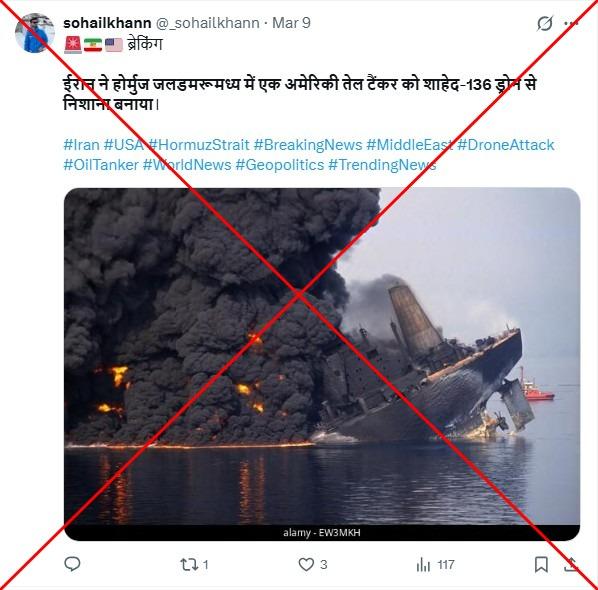Bookmark this post
Screen dimensions: 598x590
pyautogui.click(x=541, y=564)
